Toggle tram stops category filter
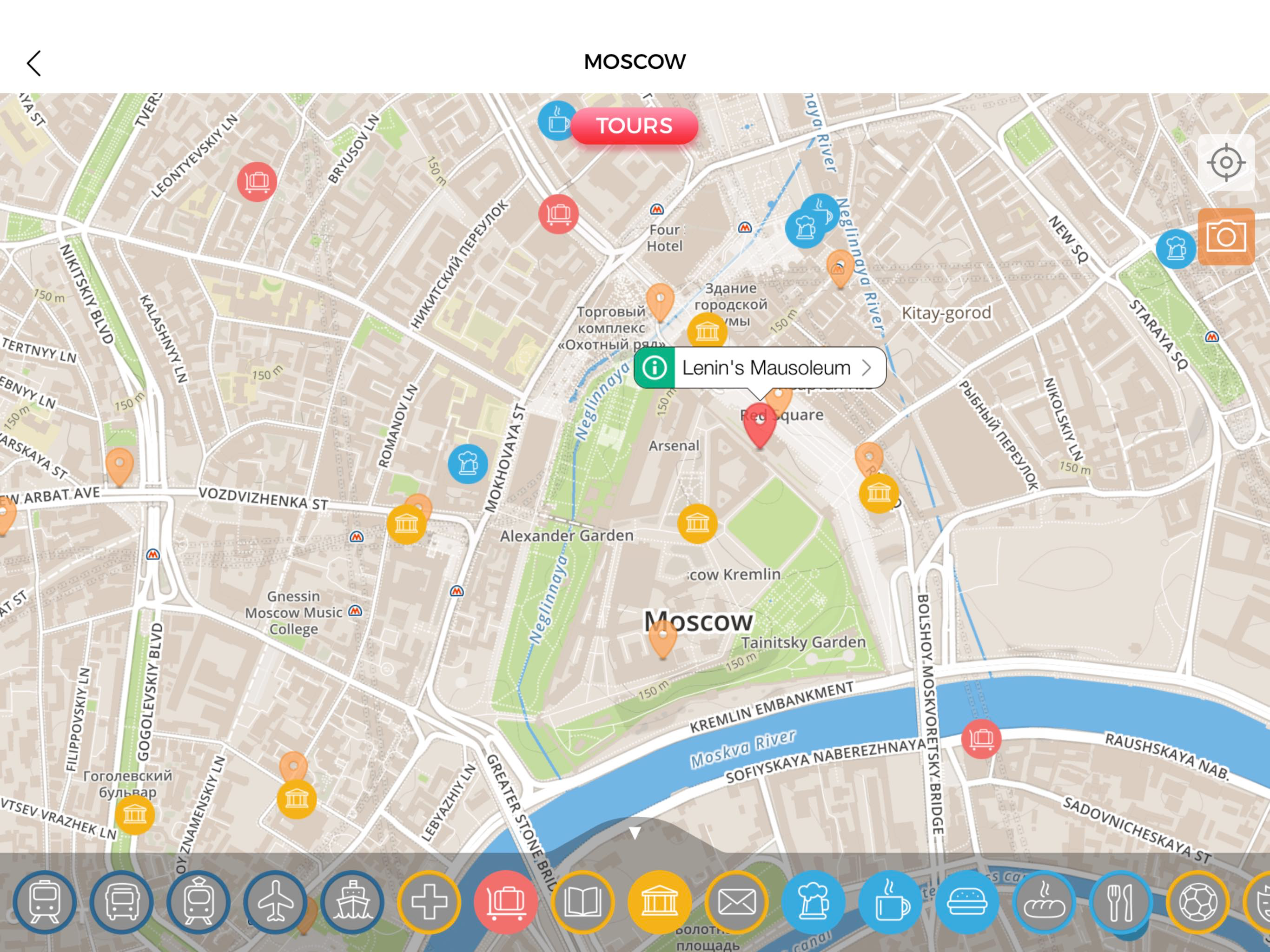The width and height of the screenshot is (1270, 952). coord(198,901)
